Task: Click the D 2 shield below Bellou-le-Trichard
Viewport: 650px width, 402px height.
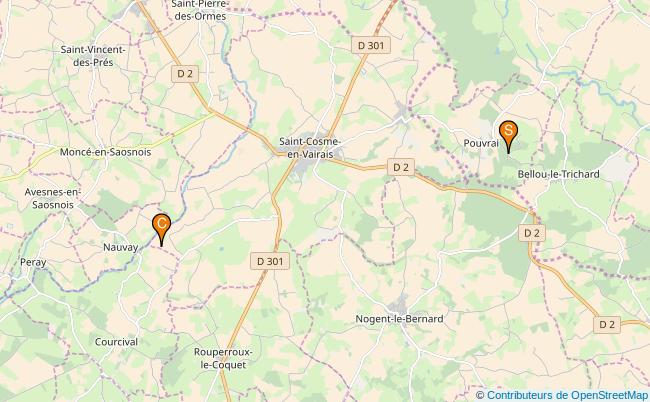Action: (x=532, y=233)
